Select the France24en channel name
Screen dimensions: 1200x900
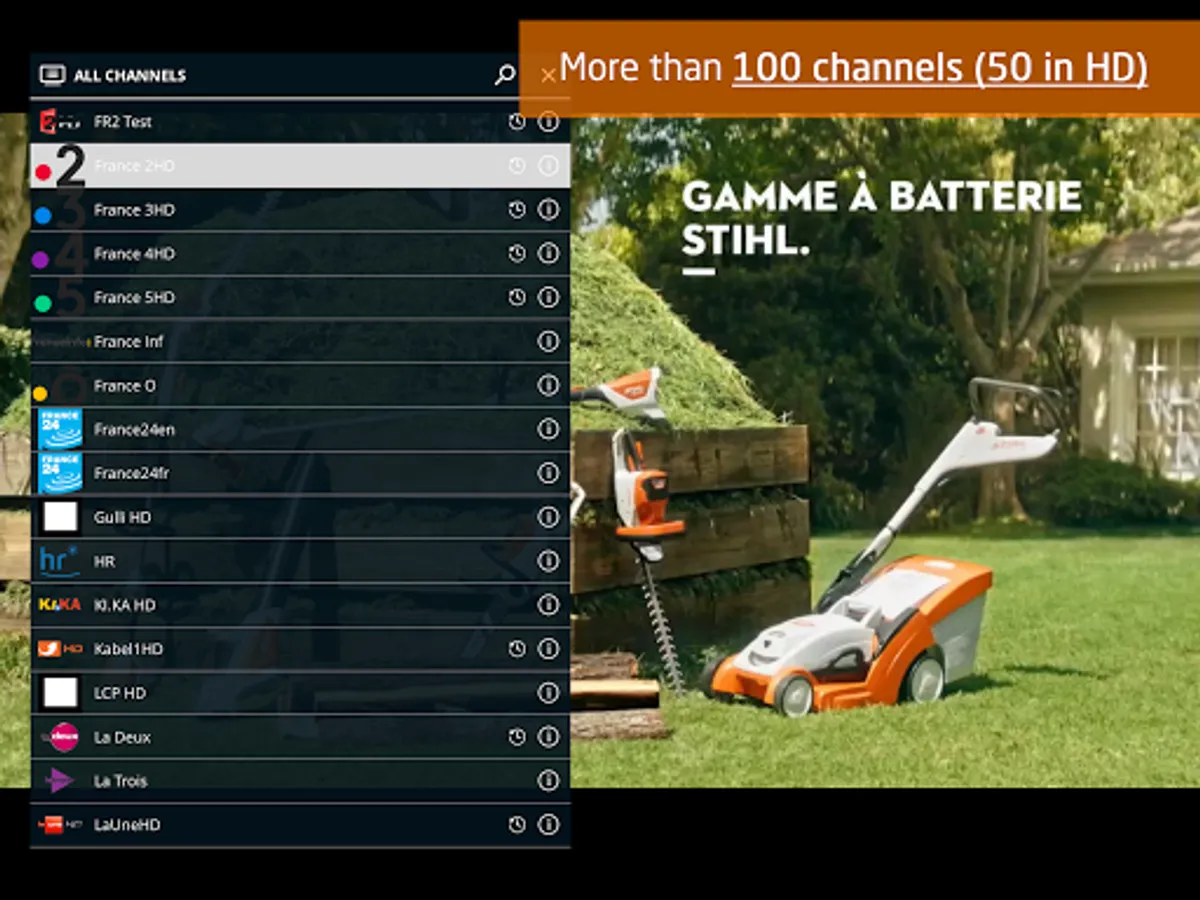(x=134, y=429)
